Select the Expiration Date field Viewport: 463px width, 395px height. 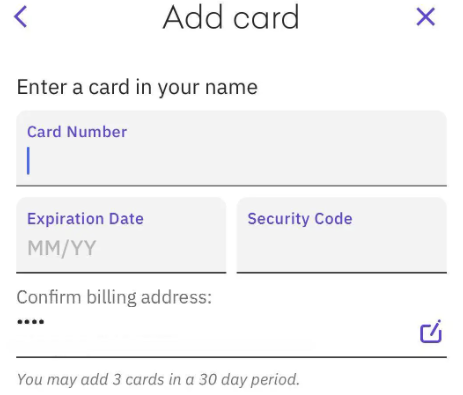tap(121, 235)
